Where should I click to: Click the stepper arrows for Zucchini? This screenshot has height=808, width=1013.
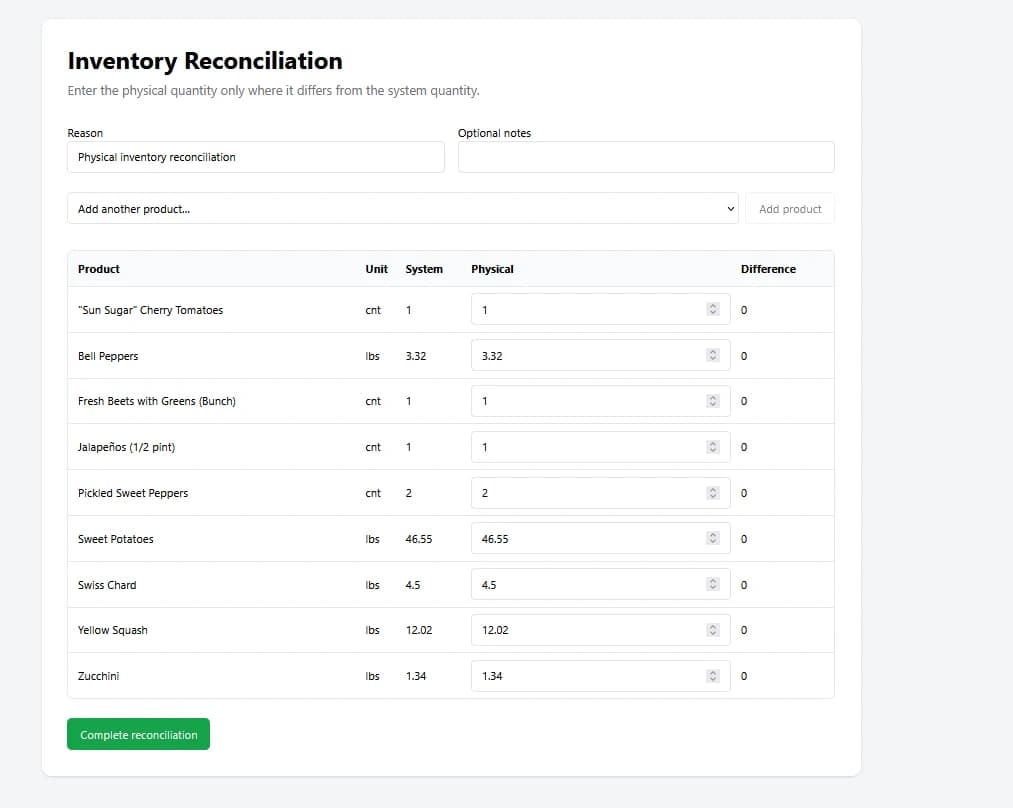click(713, 676)
